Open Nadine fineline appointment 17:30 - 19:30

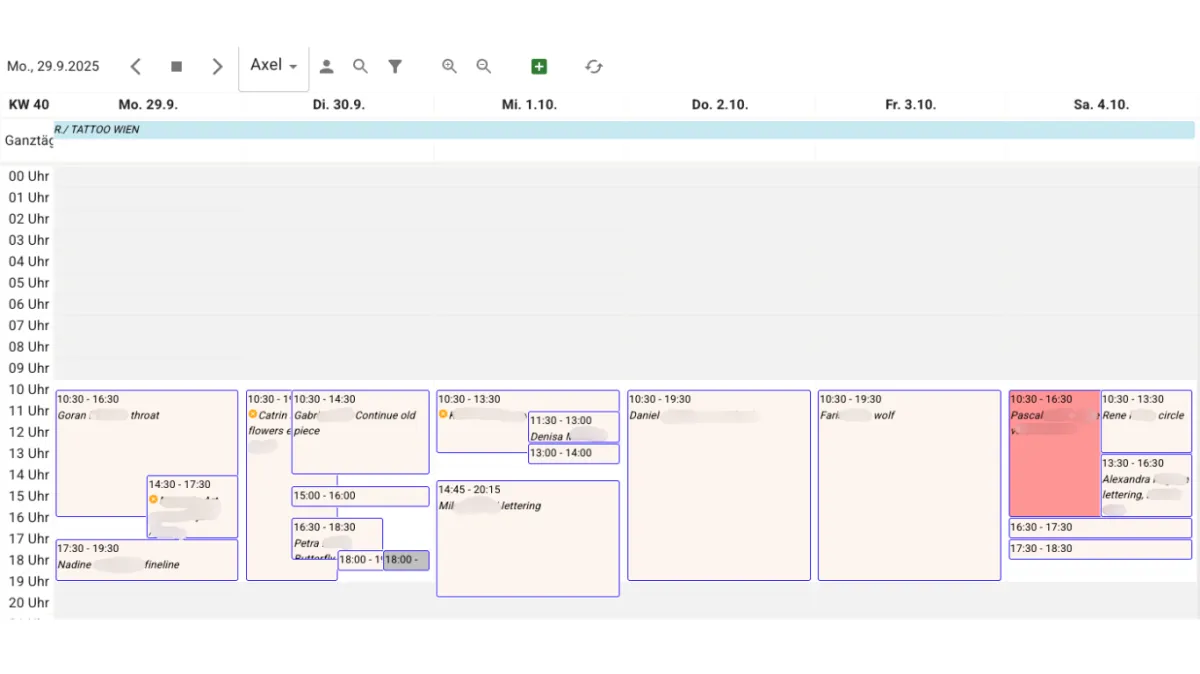[x=147, y=560]
